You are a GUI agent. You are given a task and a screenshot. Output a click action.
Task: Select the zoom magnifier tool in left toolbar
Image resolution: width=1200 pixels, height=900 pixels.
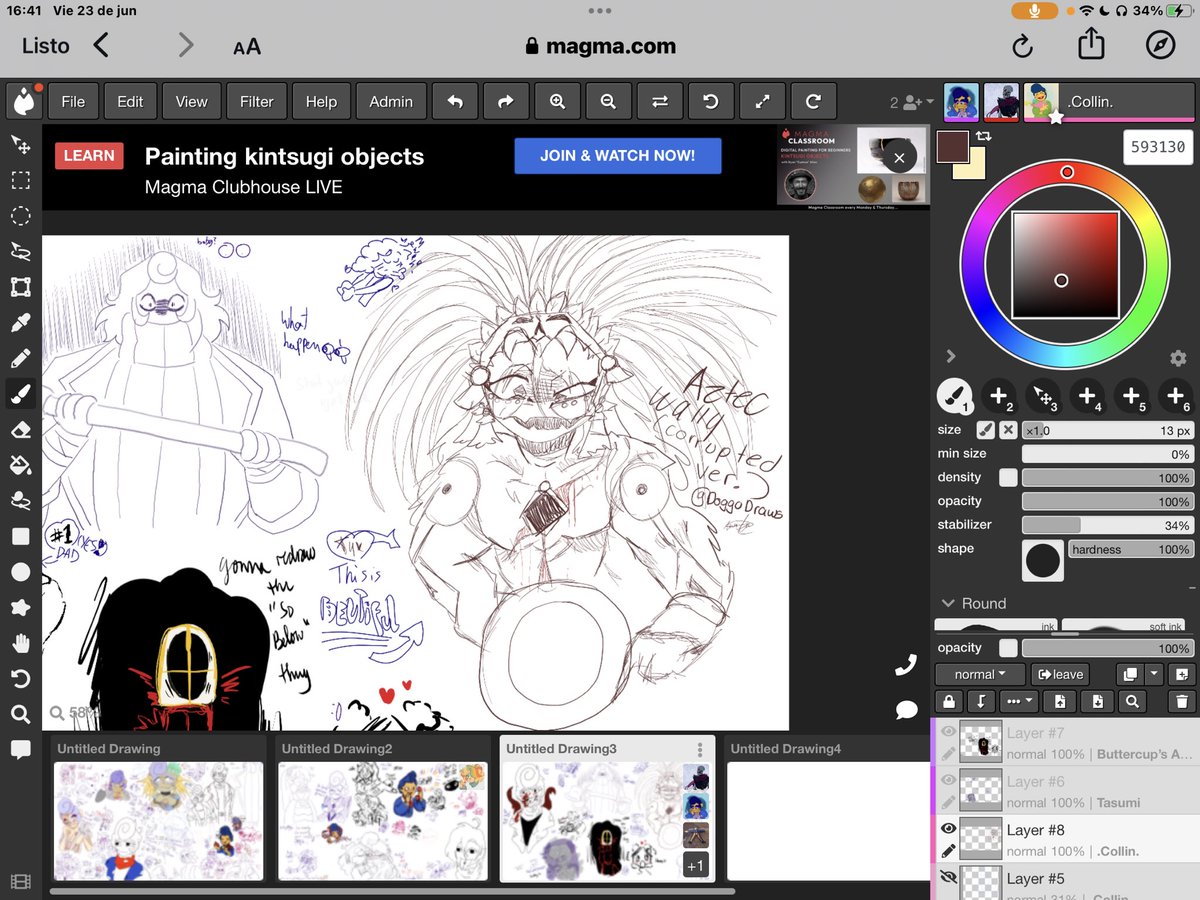(20, 714)
